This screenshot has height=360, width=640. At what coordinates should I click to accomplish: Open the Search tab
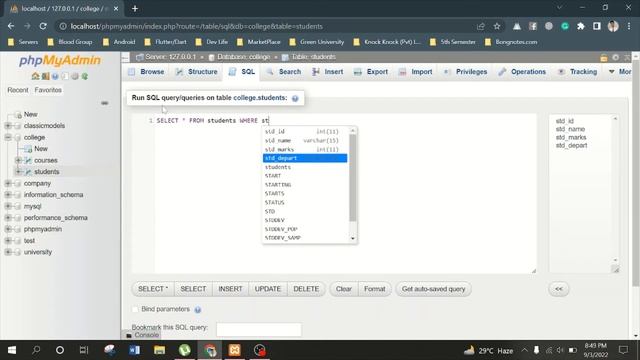(284, 71)
